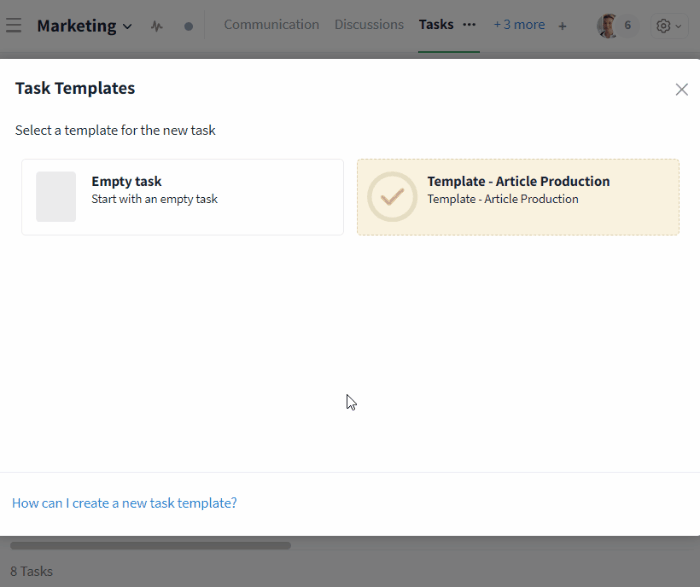Image resolution: width=700 pixels, height=587 pixels.
Task: Open the settings gear dropdown
Action: tap(668, 26)
